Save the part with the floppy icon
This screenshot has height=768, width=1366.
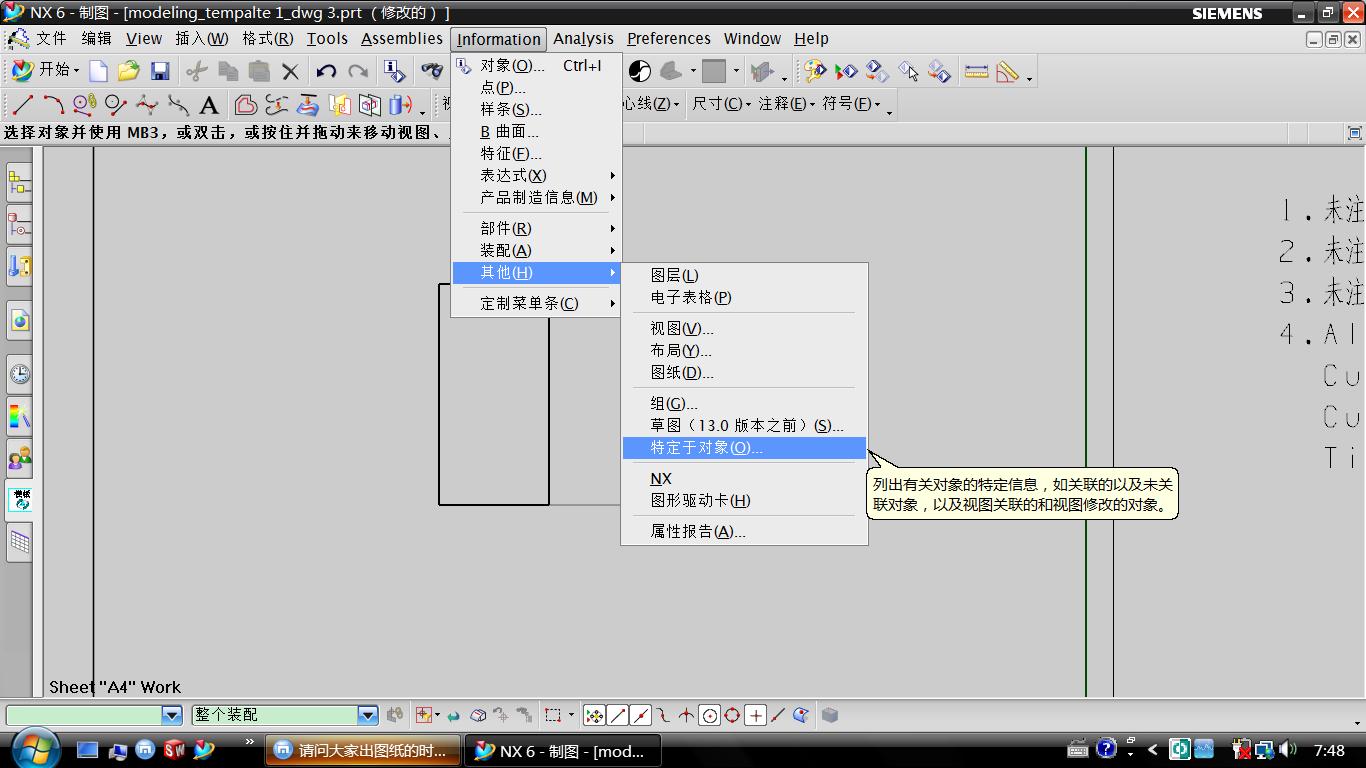click(x=159, y=71)
